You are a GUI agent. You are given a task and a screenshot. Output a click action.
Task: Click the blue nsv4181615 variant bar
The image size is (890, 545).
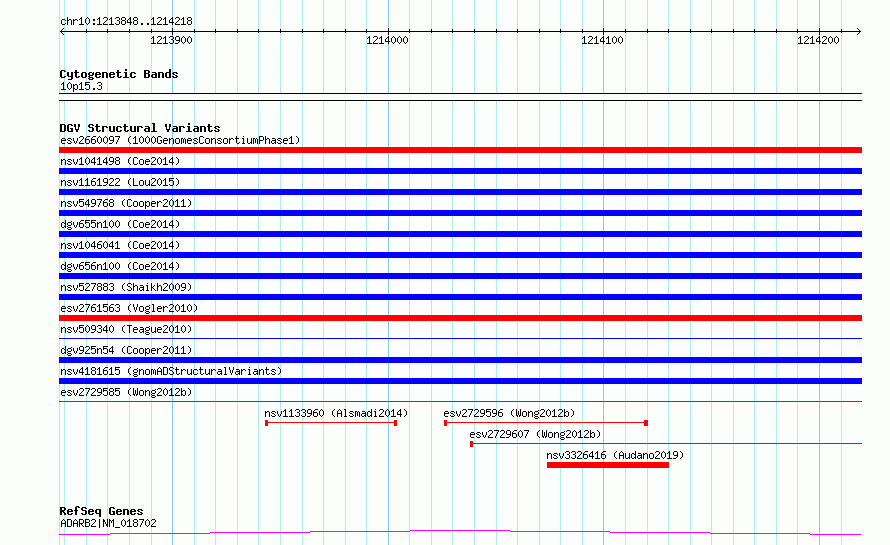tap(460, 381)
